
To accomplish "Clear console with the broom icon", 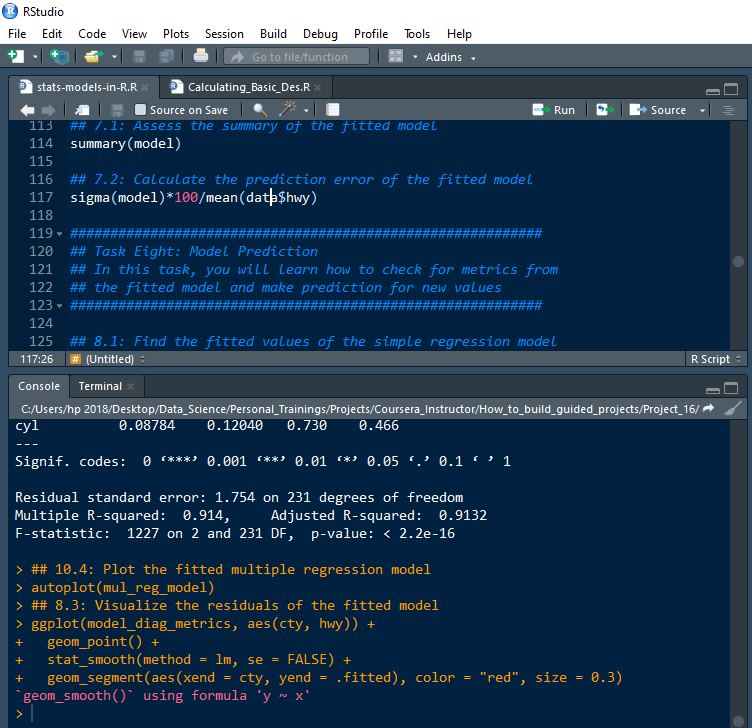I will pos(733,409).
